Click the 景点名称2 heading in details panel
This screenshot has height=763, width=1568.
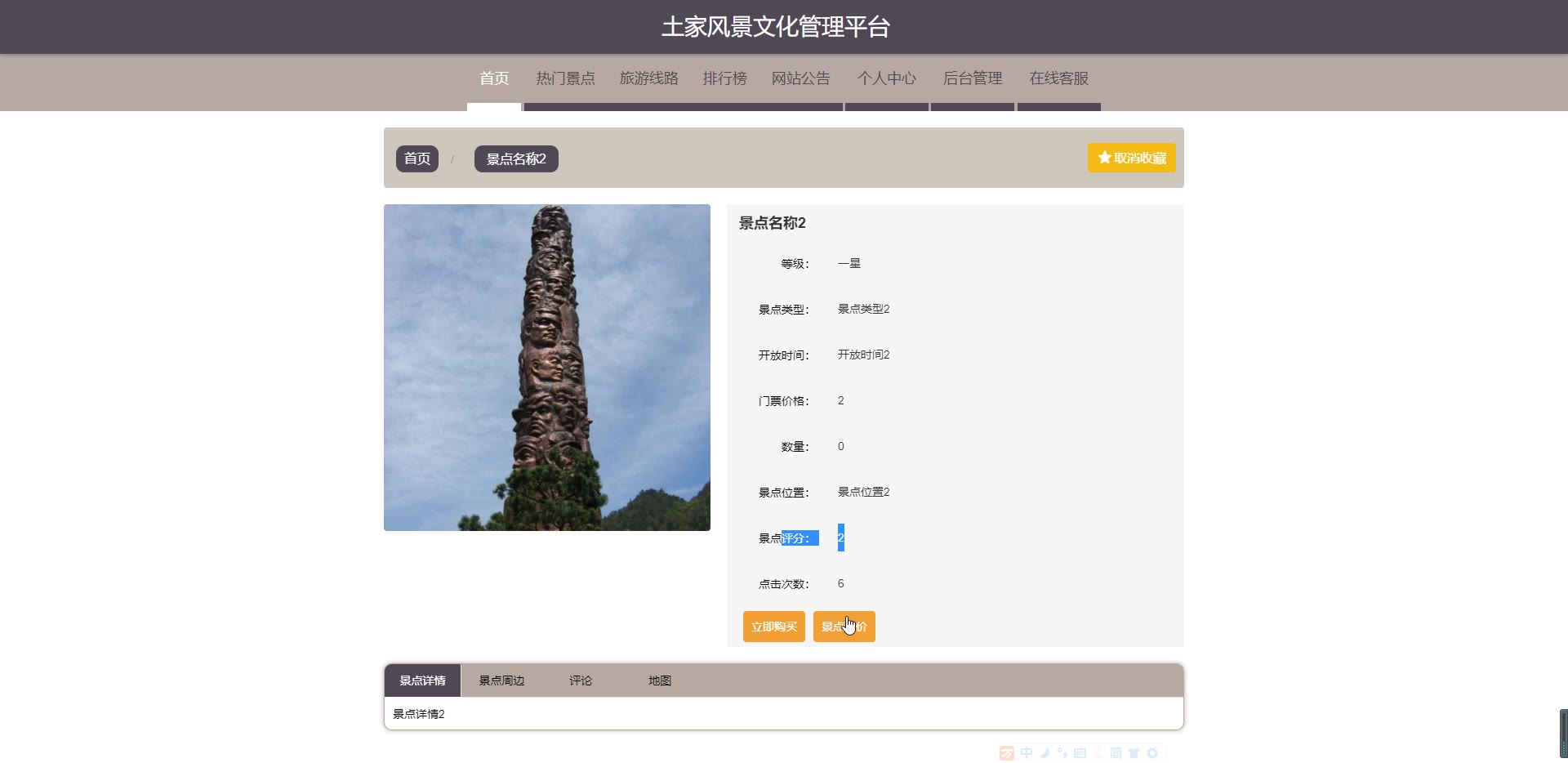click(773, 223)
